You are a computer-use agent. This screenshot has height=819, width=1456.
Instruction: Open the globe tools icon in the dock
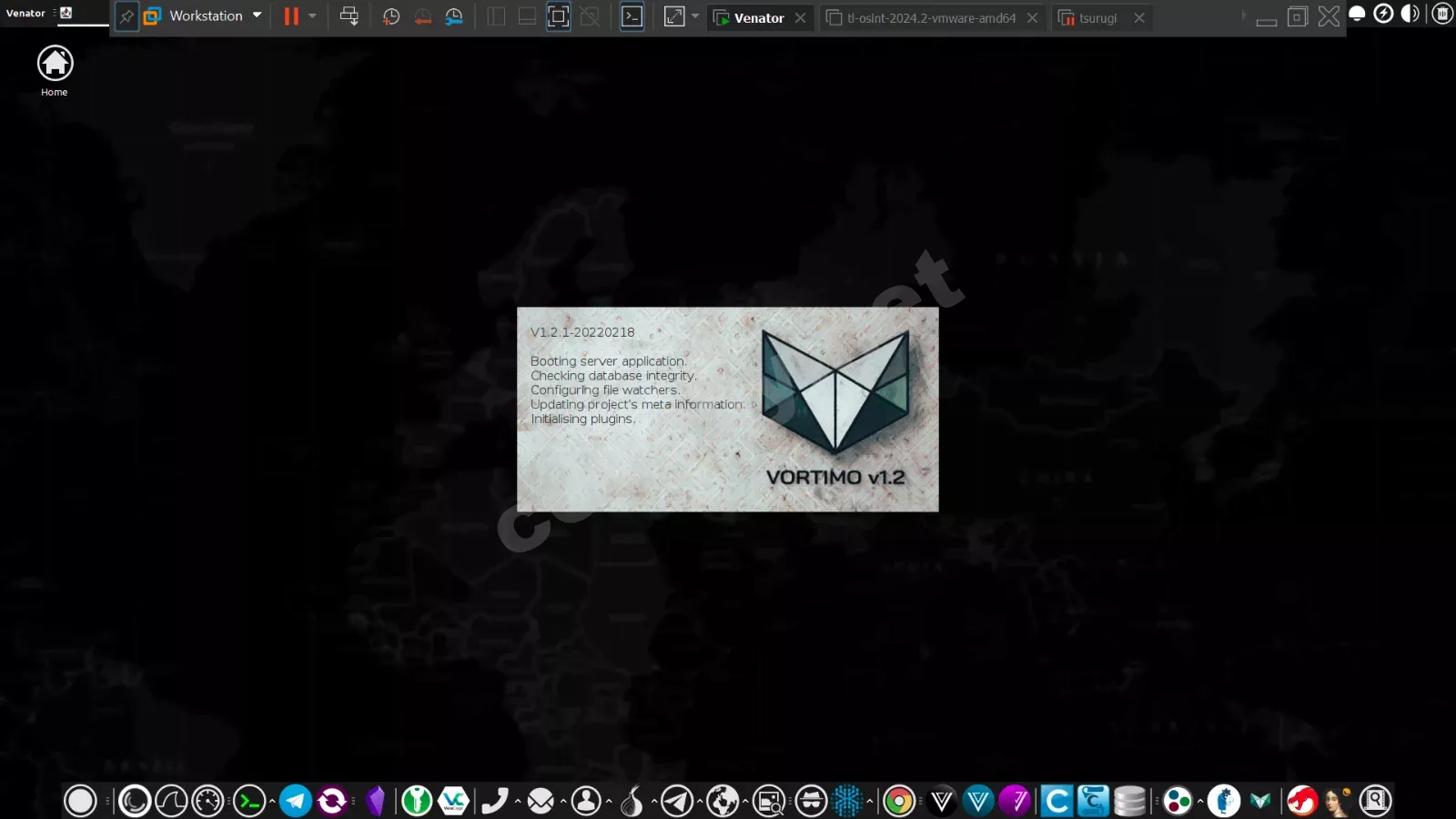coord(723,801)
